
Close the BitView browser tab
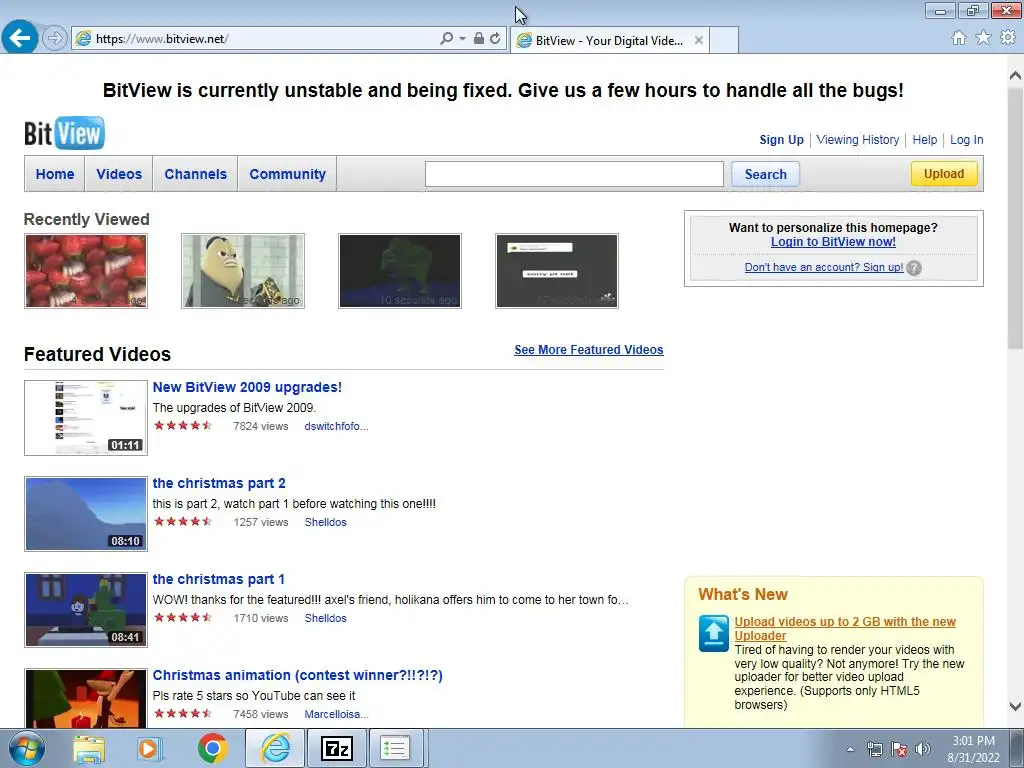click(x=699, y=40)
